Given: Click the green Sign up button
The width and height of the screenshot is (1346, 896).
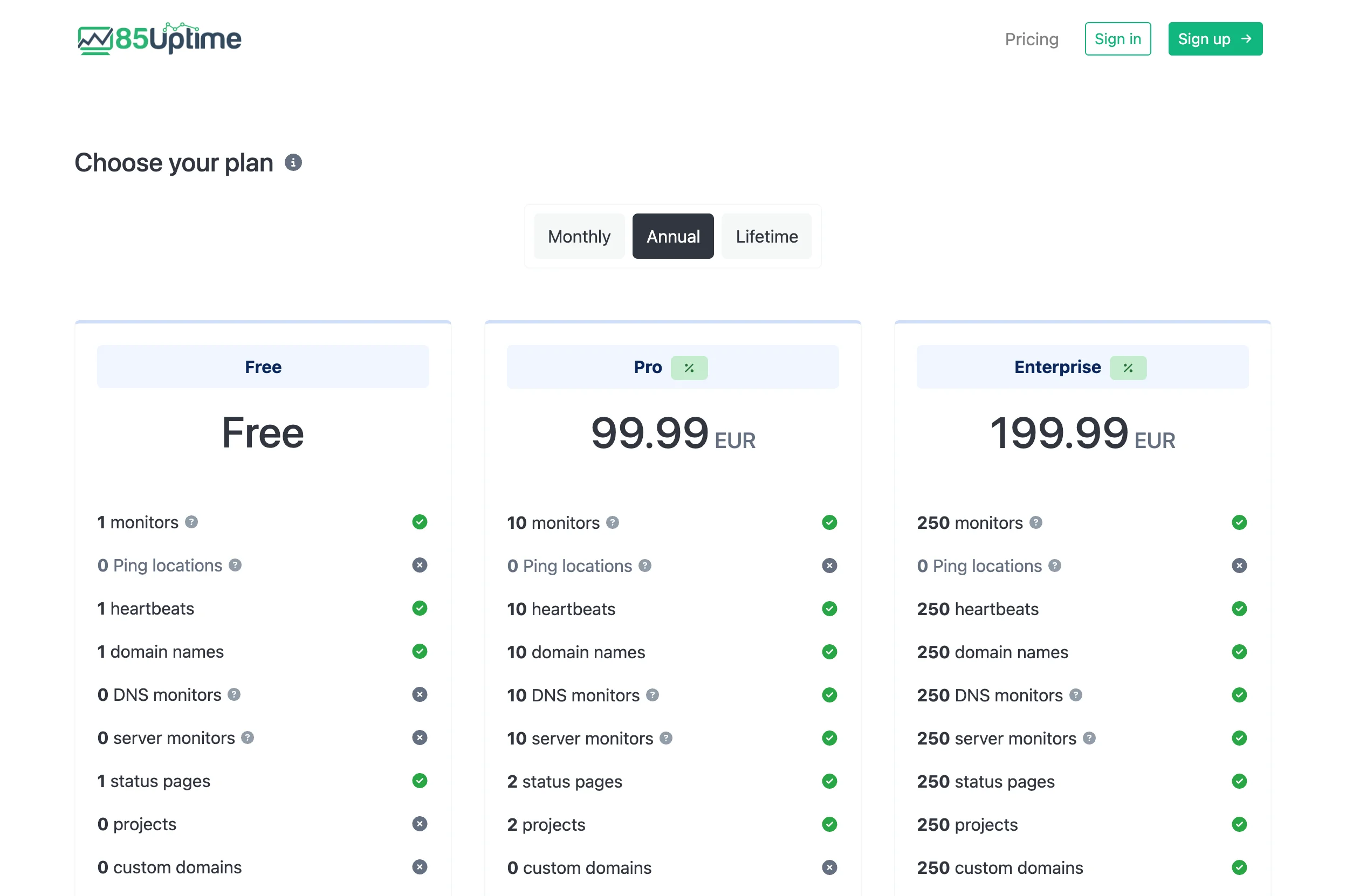Looking at the screenshot, I should (1214, 39).
